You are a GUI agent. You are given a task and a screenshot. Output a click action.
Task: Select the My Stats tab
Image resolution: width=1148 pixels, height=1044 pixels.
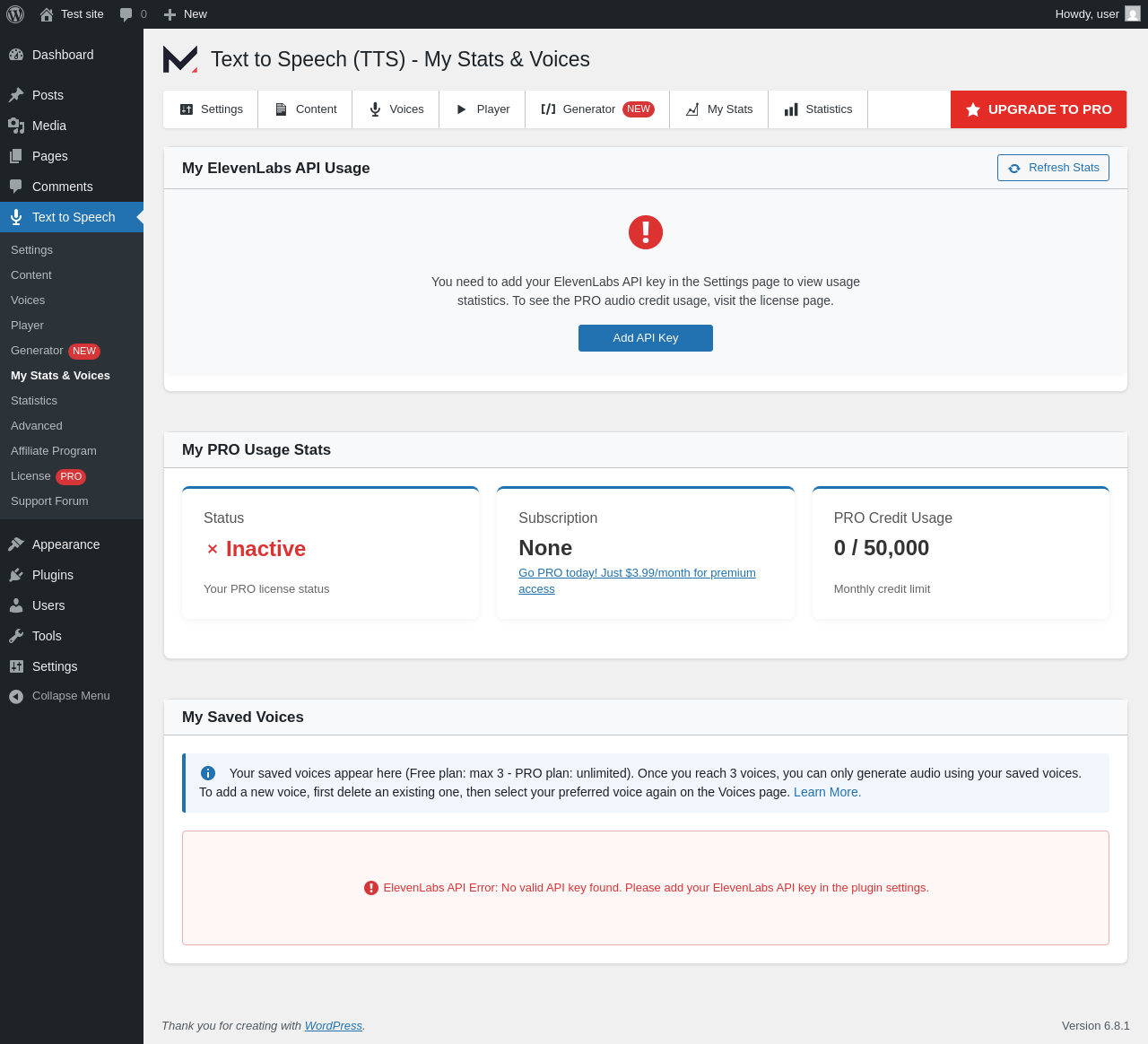tap(719, 109)
